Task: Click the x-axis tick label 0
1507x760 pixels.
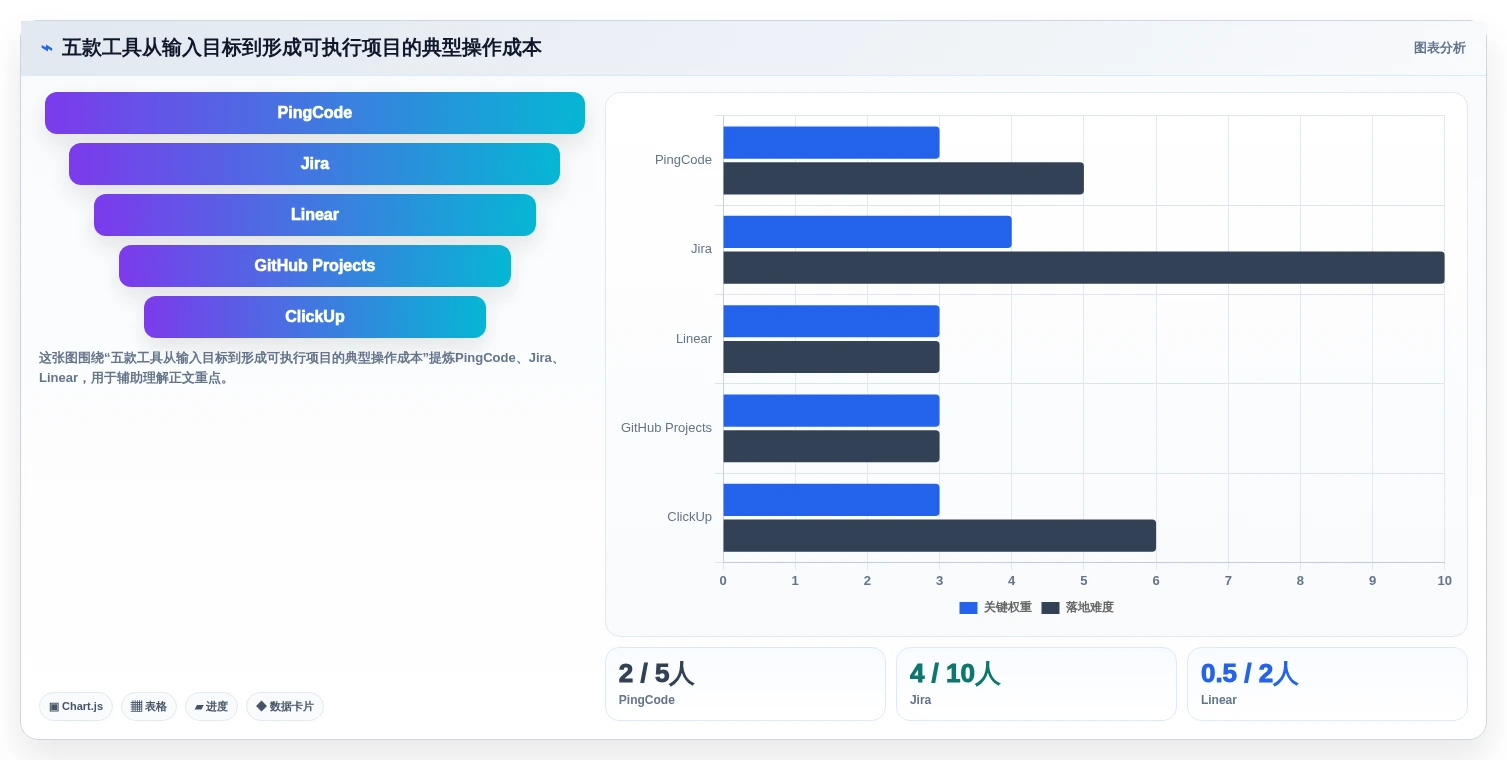Action: 723,581
